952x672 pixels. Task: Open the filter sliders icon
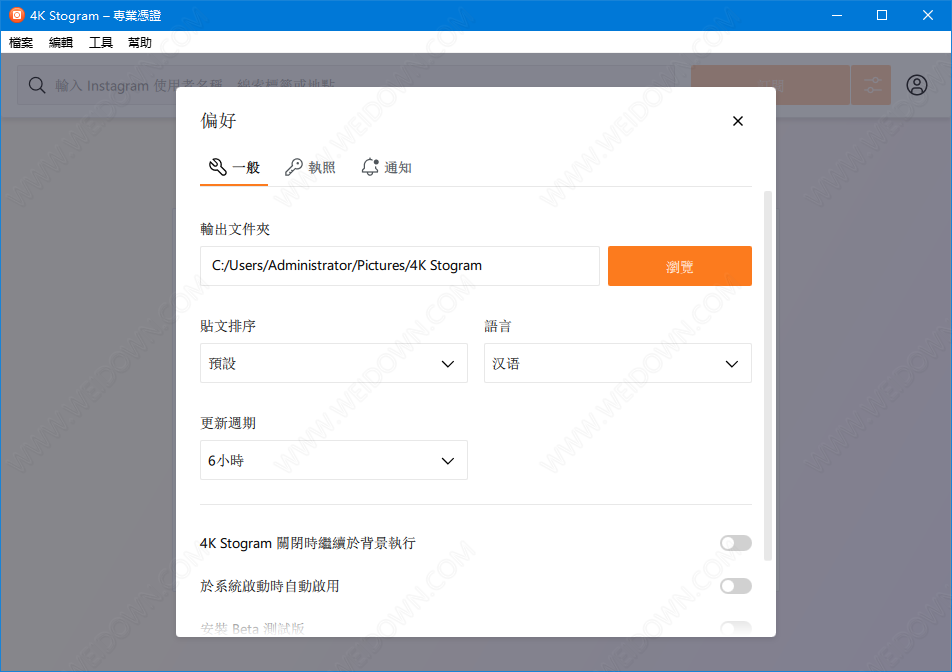tap(871, 86)
